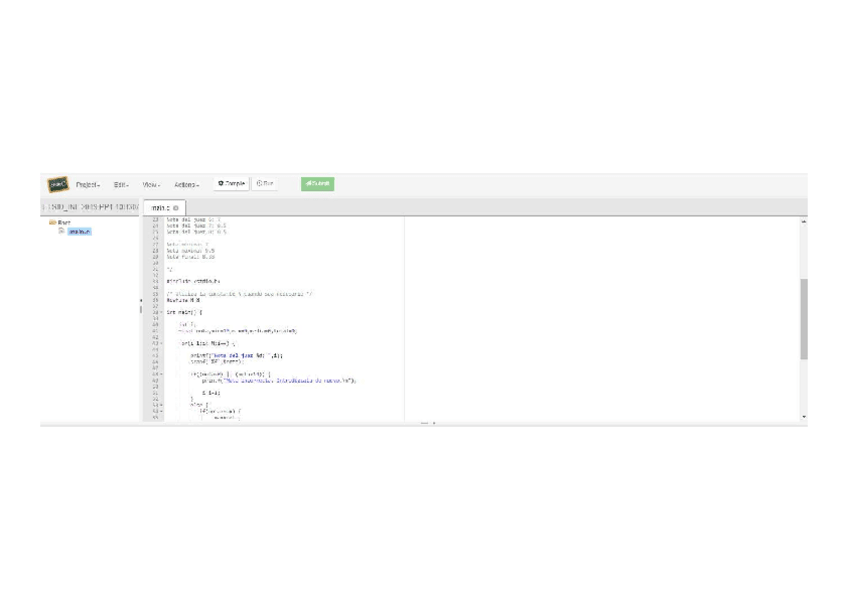Image resolution: width=848 pixels, height=599 pixels.
Task: Click the blue string in the second printf line
Action: pyautogui.click(x=287, y=381)
